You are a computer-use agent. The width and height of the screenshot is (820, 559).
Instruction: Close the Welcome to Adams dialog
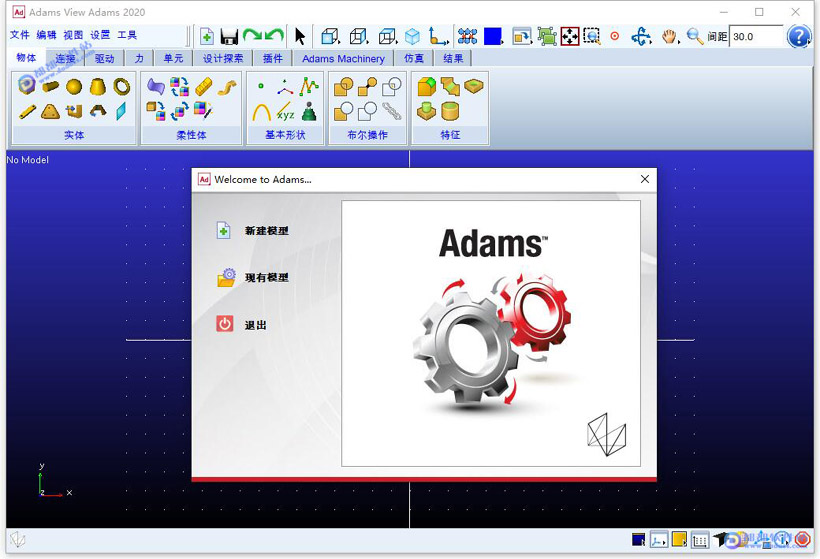pyautogui.click(x=645, y=179)
